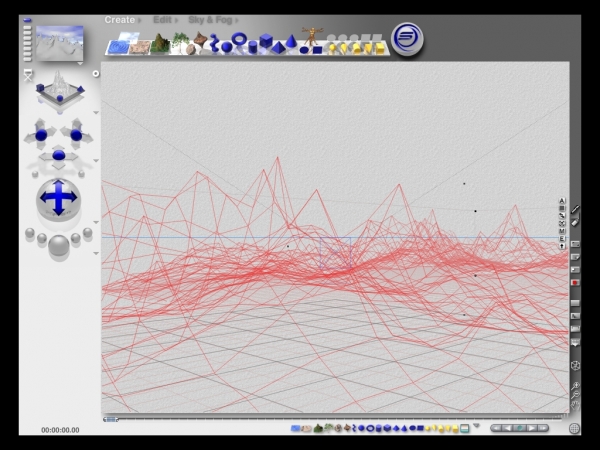Image resolution: width=600 pixels, height=450 pixels.
Task: Click the up arrow attribute button
Action: coord(562,246)
